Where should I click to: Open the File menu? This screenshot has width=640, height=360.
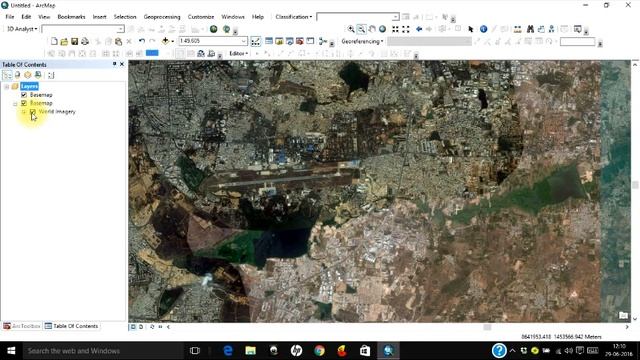point(10,17)
